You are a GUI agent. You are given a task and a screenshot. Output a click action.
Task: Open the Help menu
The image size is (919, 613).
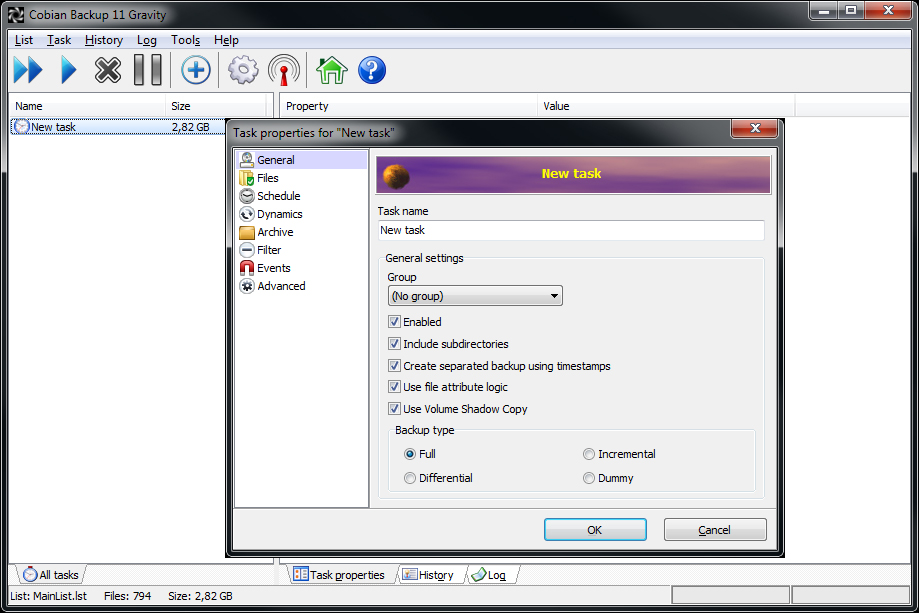pyautogui.click(x=226, y=40)
